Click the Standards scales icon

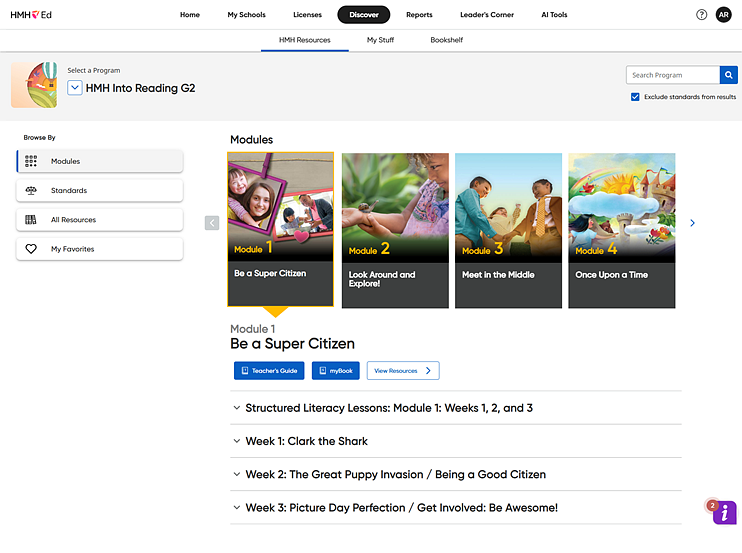click(x=31, y=191)
